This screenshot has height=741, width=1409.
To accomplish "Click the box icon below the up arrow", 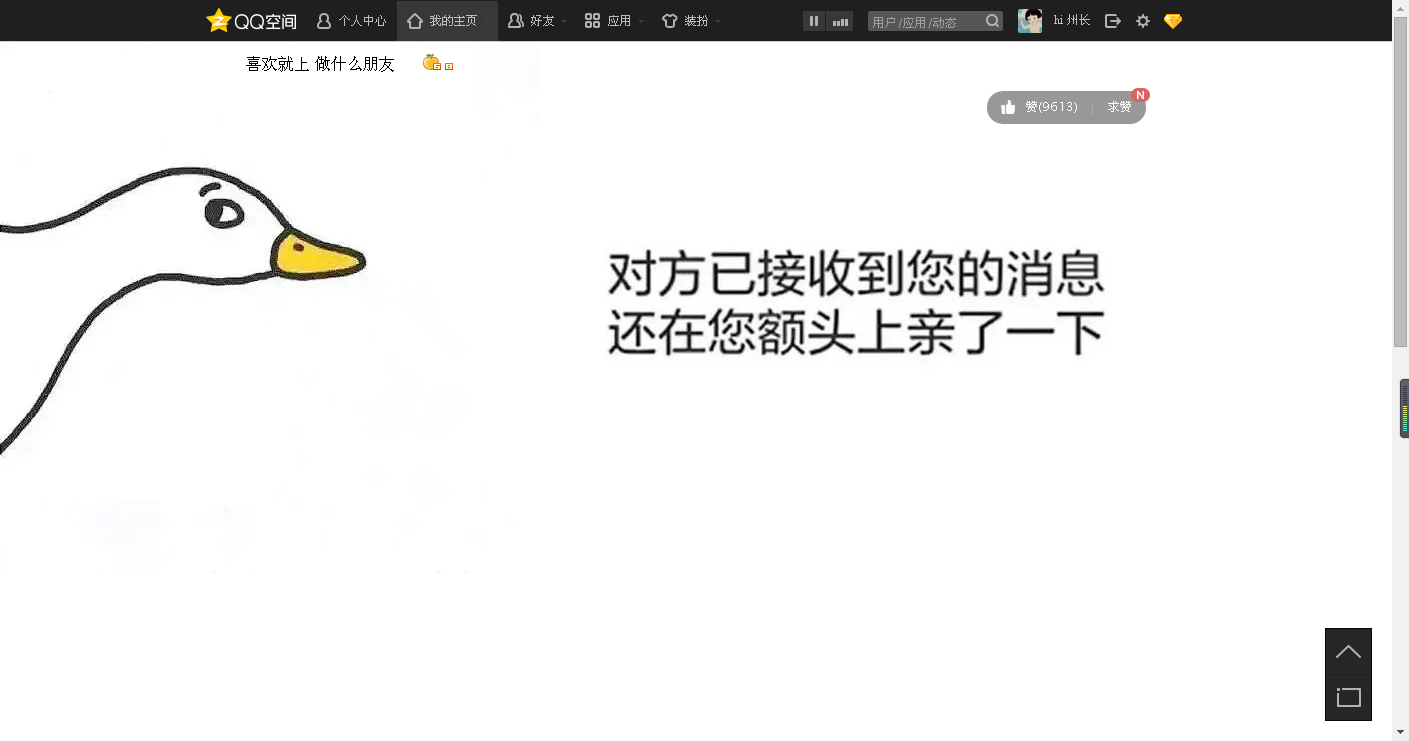I will pos(1348,697).
